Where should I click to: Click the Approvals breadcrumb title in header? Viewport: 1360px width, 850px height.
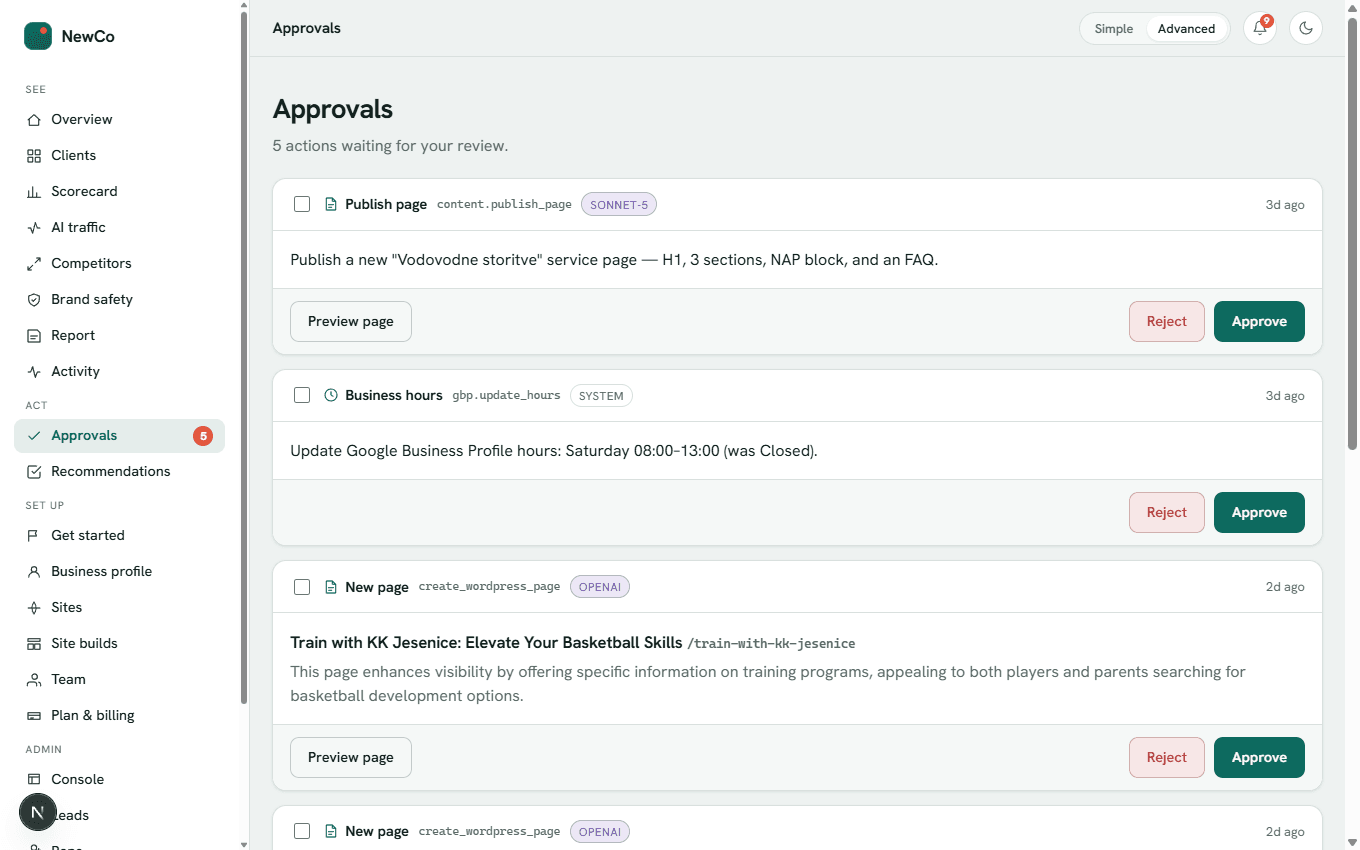point(307,28)
